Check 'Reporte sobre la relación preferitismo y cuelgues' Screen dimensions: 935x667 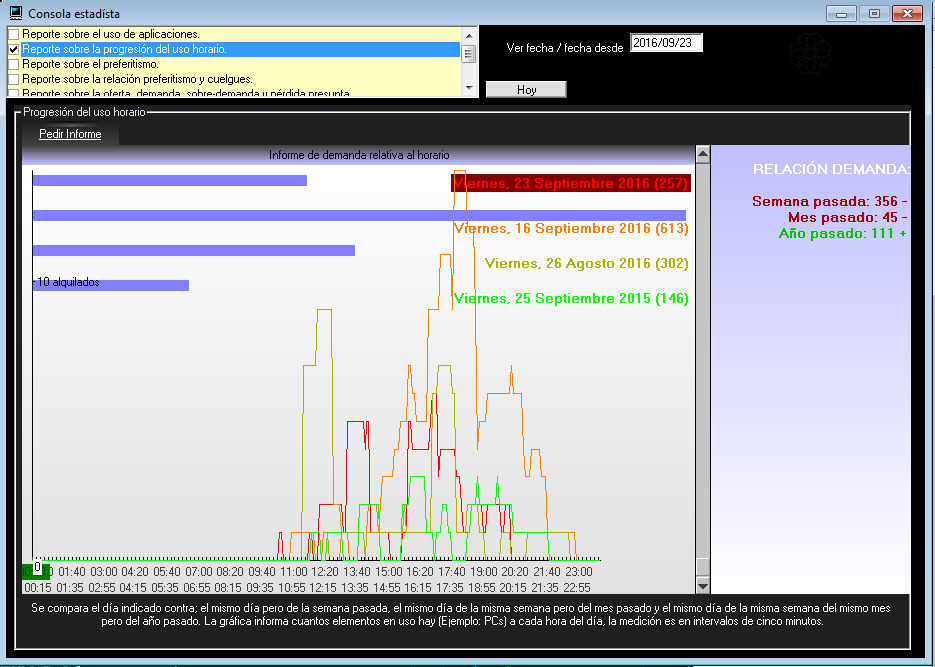click(14, 79)
